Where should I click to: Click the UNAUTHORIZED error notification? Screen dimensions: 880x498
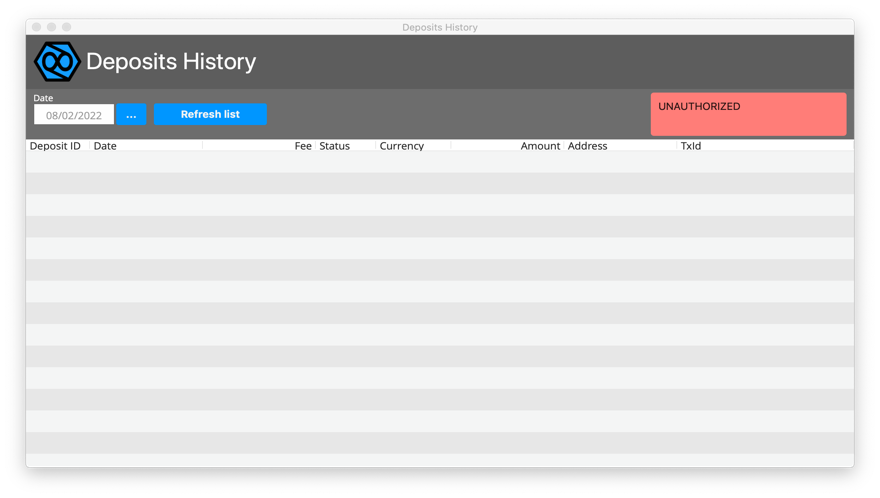(x=749, y=114)
